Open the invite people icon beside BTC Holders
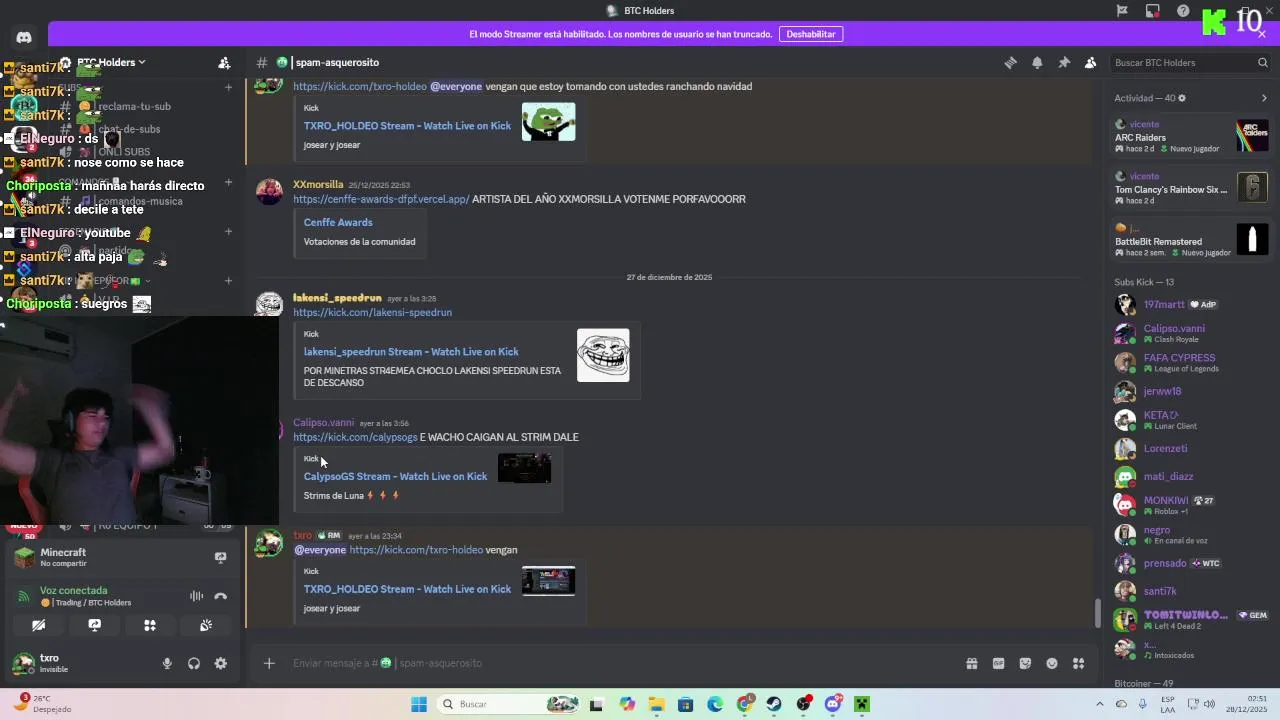Viewport: 1280px width, 720px height. tap(224, 62)
